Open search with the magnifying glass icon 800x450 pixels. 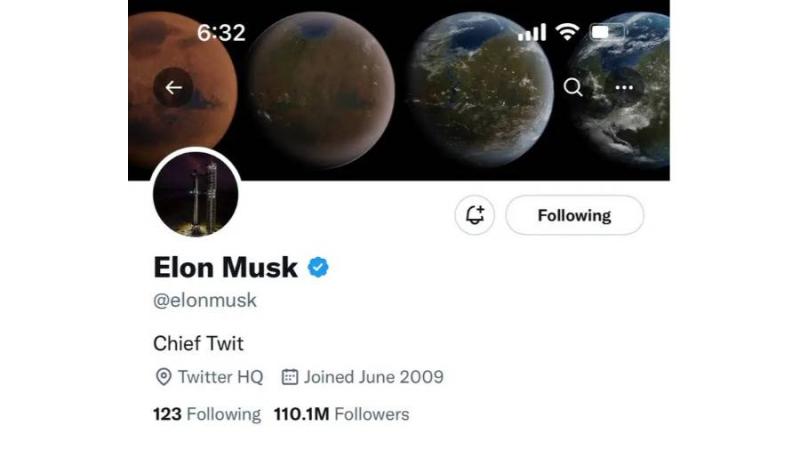pos(573,88)
